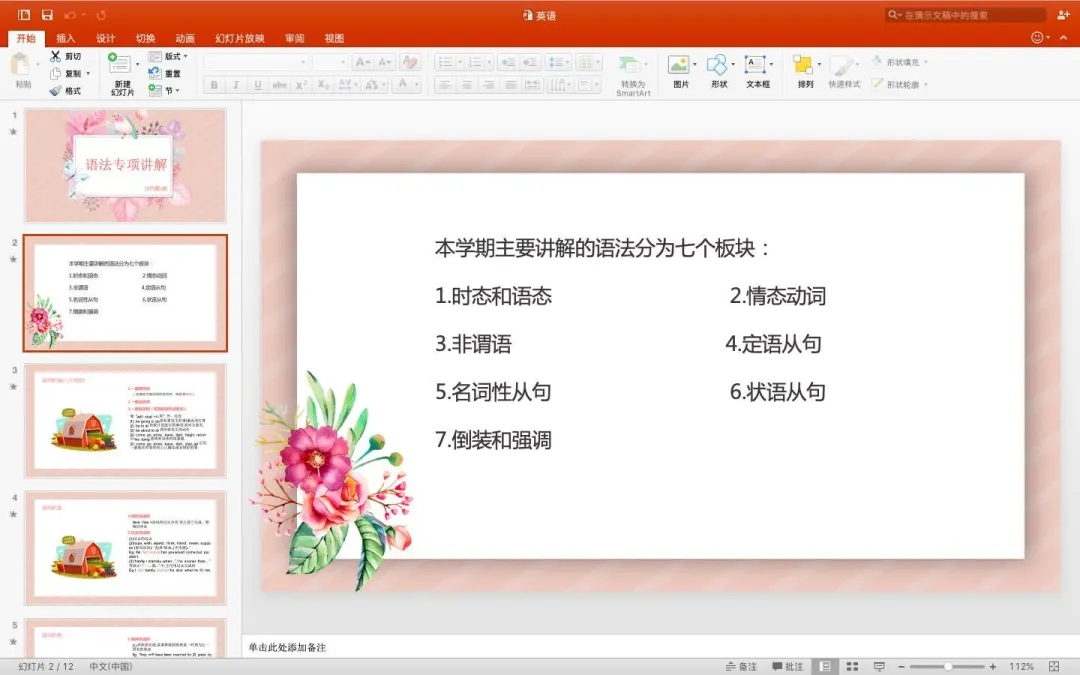Image resolution: width=1080 pixels, height=675 pixels.
Task: Switch to the 切换 (Transitions) tab
Action: (145, 38)
